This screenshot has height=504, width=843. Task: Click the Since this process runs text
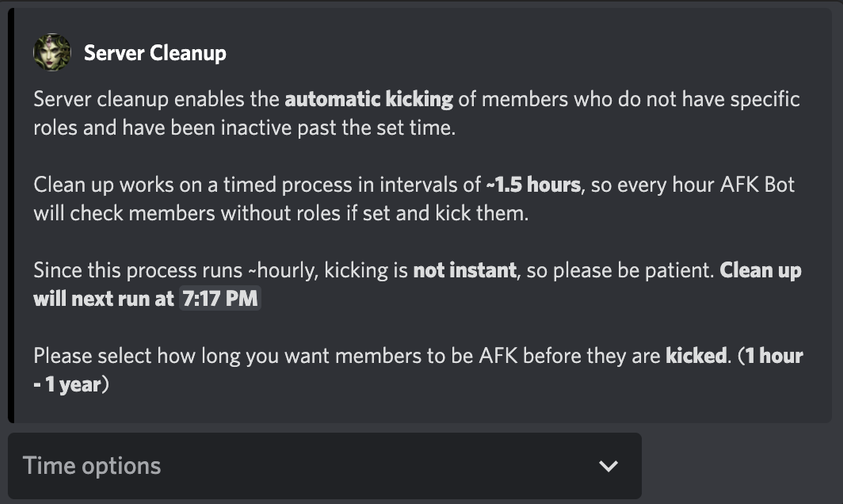click(x=138, y=270)
